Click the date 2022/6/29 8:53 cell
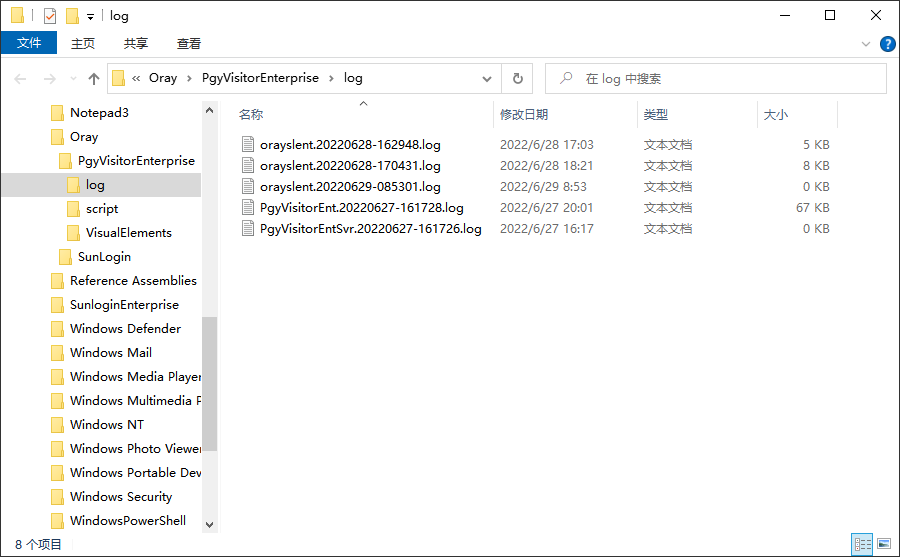This screenshot has height=557, width=900. point(543,187)
